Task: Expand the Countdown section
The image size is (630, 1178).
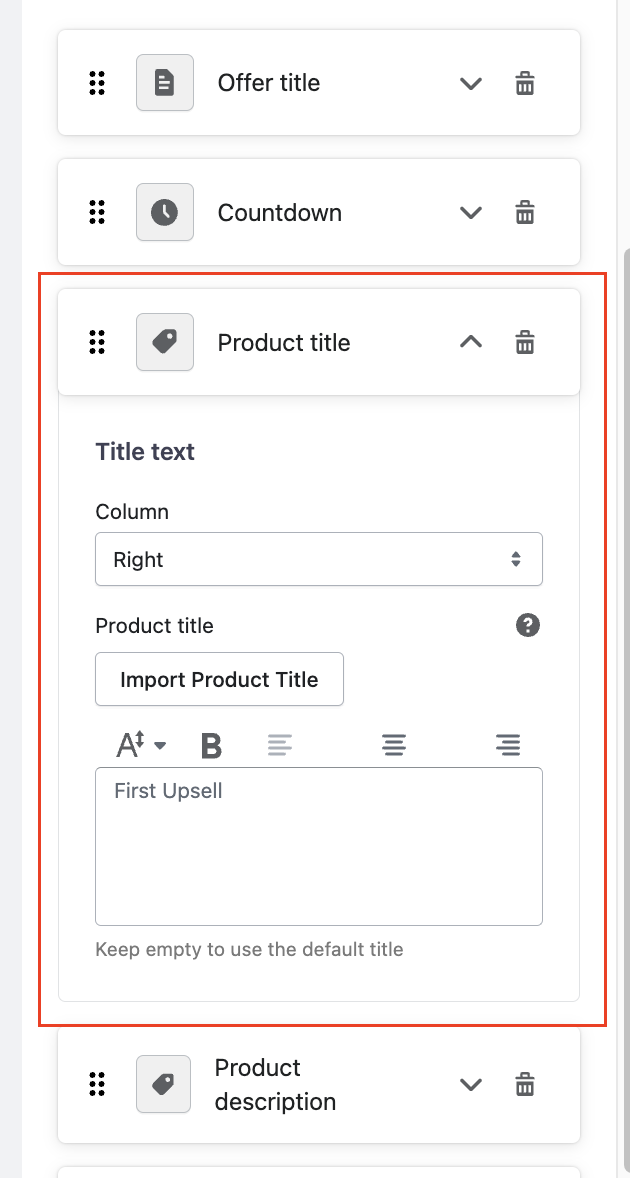Action: (x=470, y=213)
